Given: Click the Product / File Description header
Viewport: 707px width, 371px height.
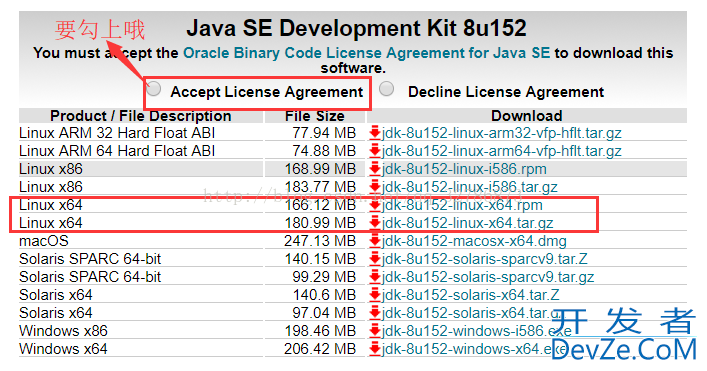Looking at the screenshot, I should pyautogui.click(x=141, y=116).
